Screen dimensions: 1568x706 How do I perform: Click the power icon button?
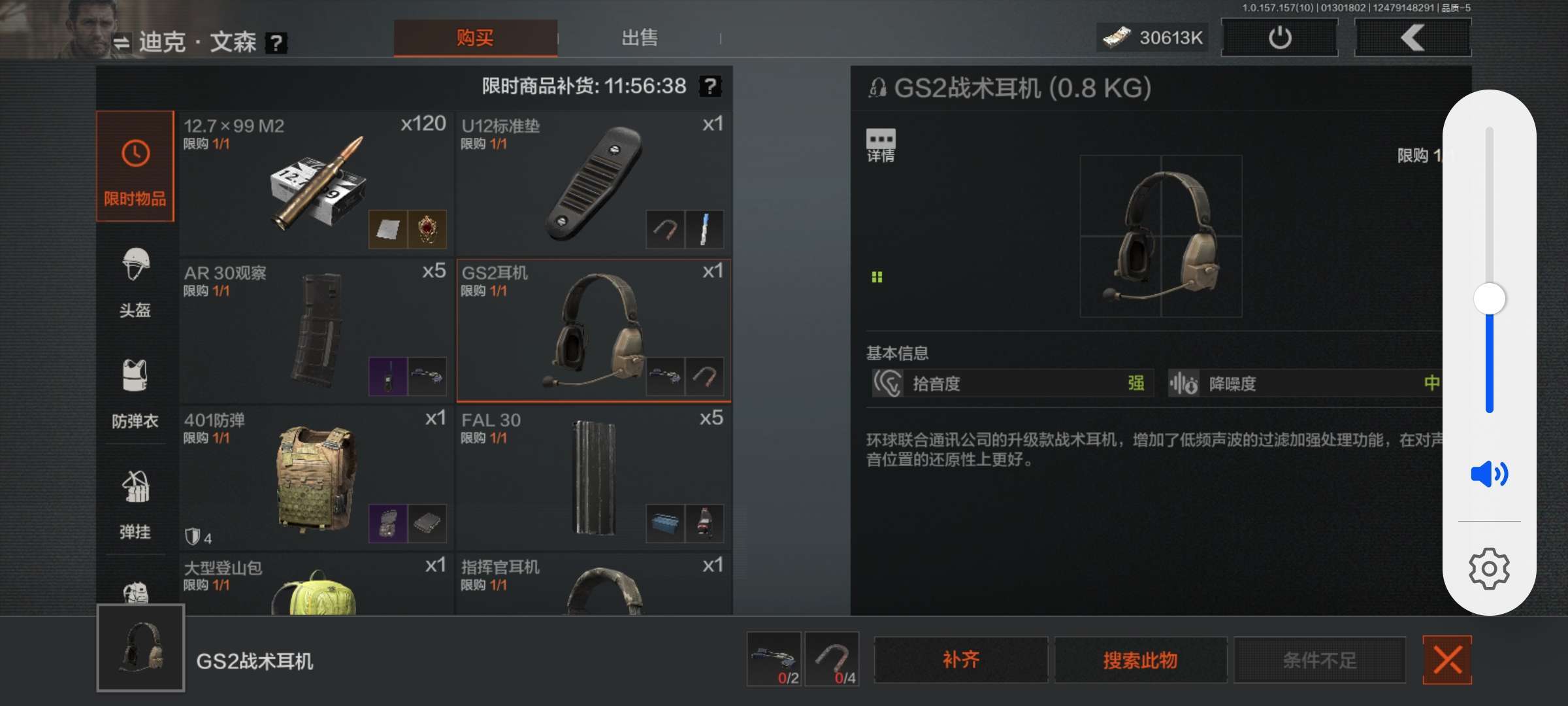[1279, 38]
